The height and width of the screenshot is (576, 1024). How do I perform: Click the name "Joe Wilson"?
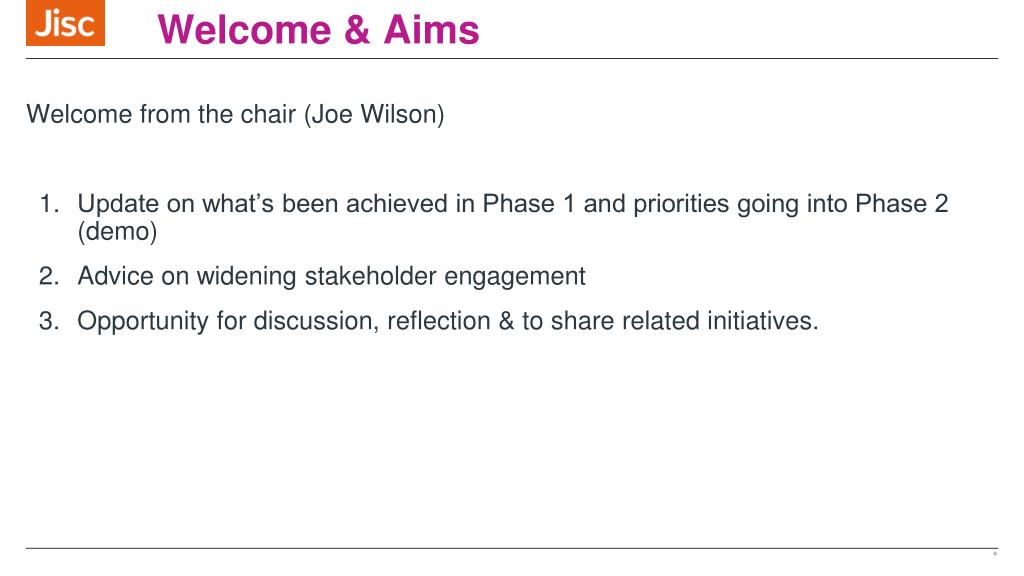click(x=374, y=114)
